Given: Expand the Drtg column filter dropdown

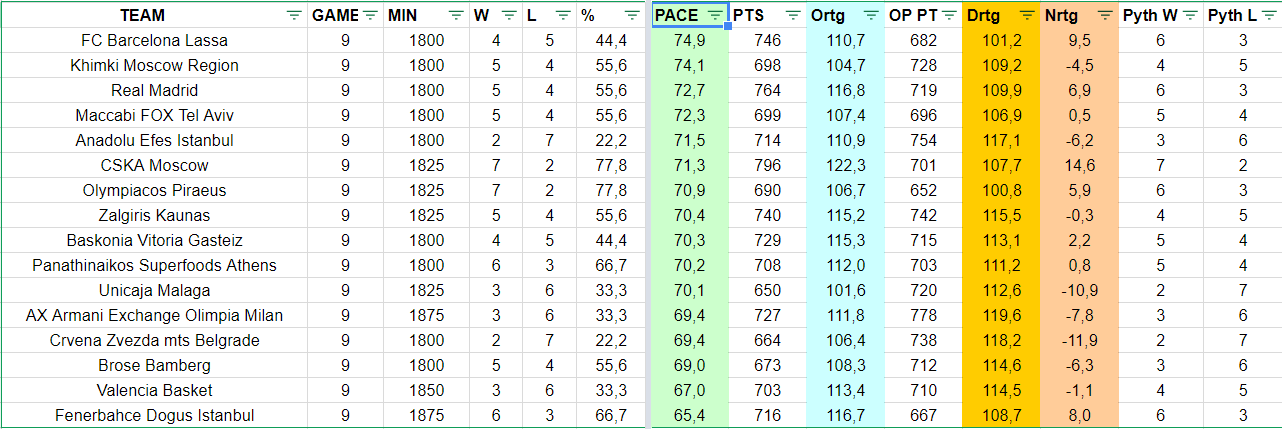Looking at the screenshot, I should click(1027, 15).
